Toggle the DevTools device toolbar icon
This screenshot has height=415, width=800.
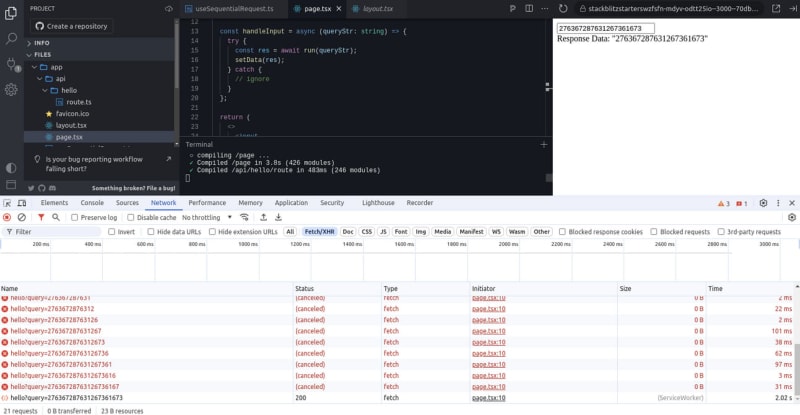[22, 203]
